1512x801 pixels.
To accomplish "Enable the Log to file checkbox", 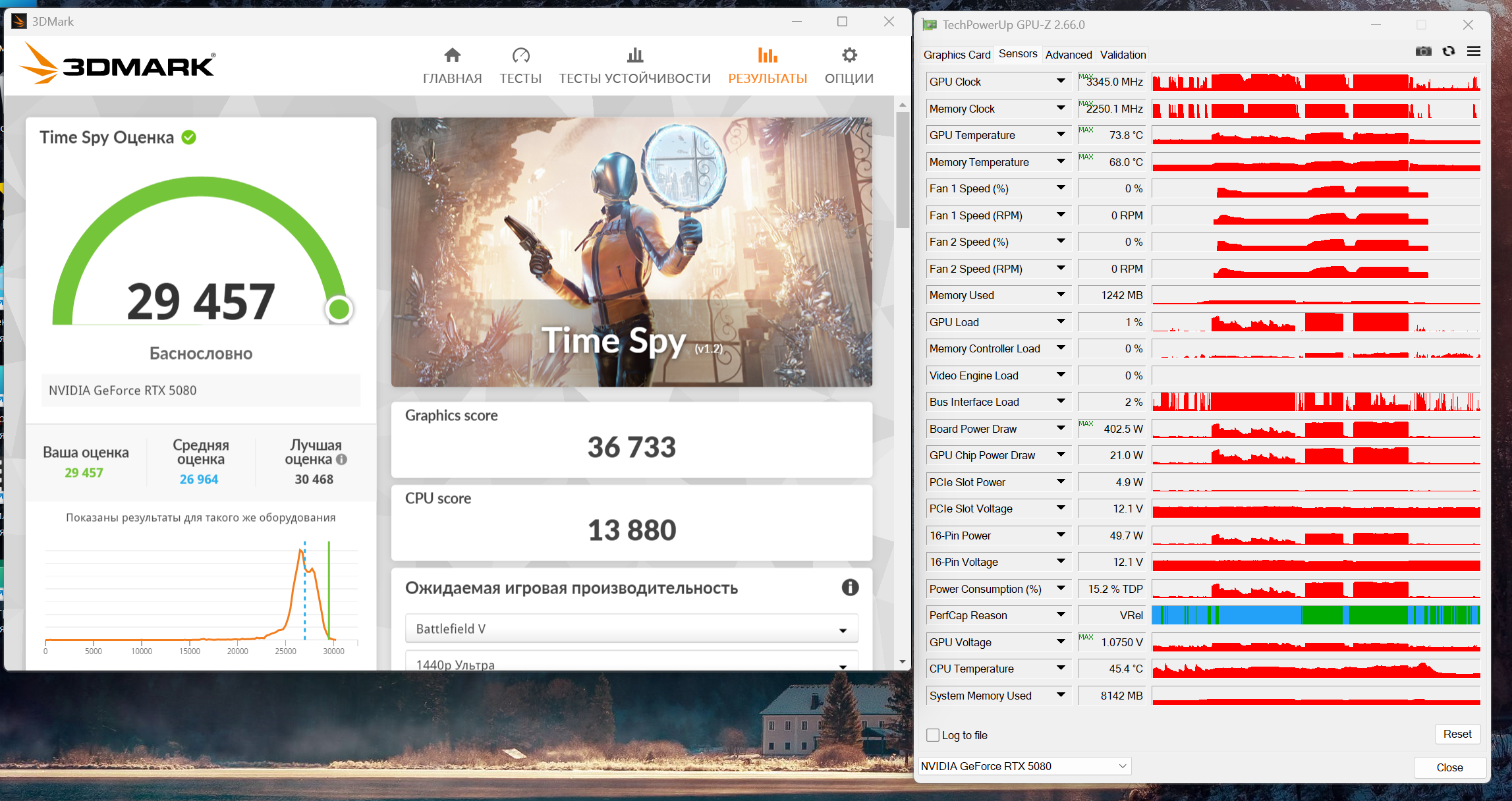I will click(933, 735).
